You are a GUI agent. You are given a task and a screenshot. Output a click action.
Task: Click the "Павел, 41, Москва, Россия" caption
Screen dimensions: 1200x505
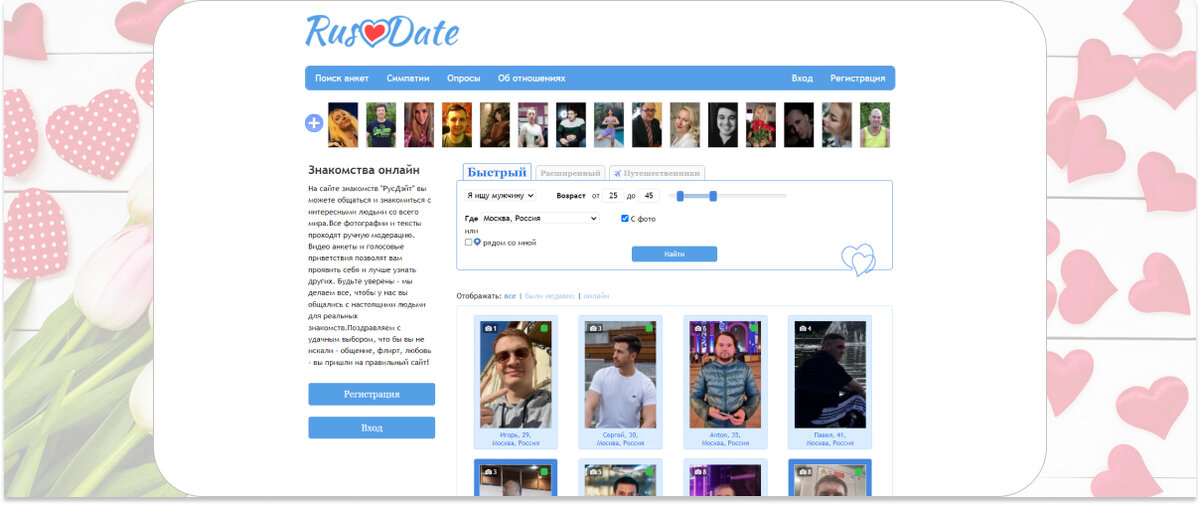coord(830,439)
